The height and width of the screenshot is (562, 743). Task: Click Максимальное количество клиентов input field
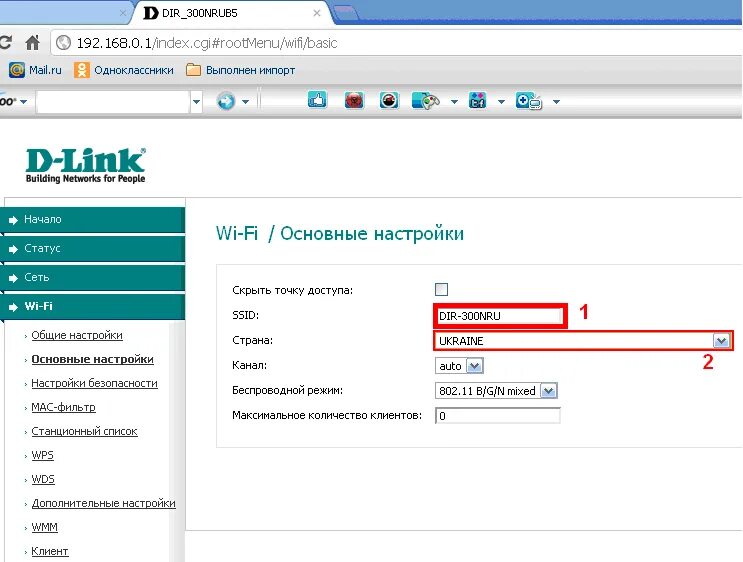498,416
